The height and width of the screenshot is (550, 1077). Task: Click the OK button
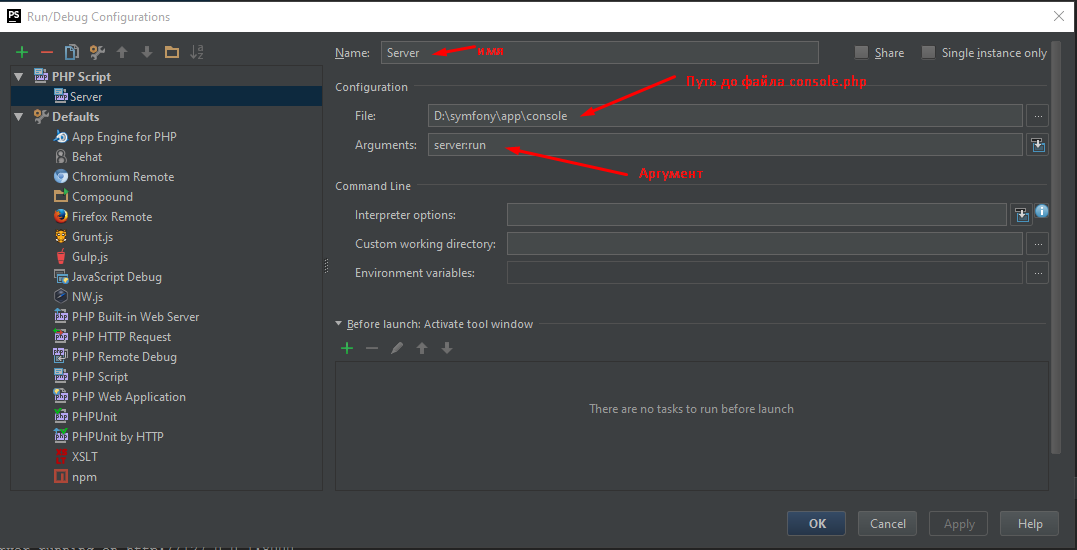click(x=817, y=523)
